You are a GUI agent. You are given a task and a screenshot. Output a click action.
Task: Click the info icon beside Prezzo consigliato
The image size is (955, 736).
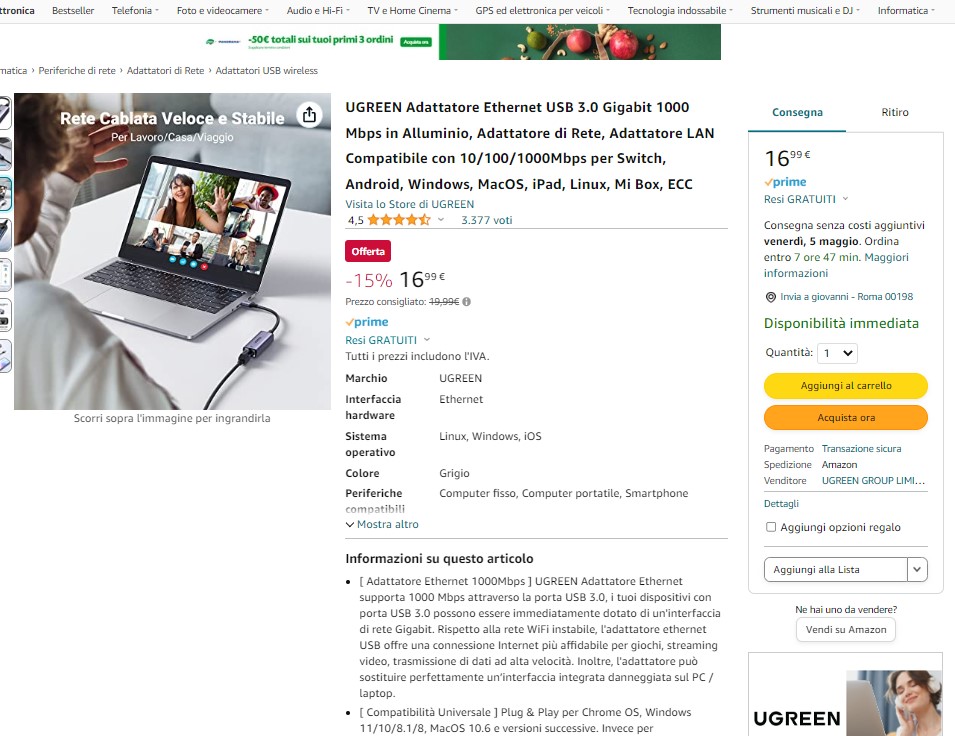467,302
